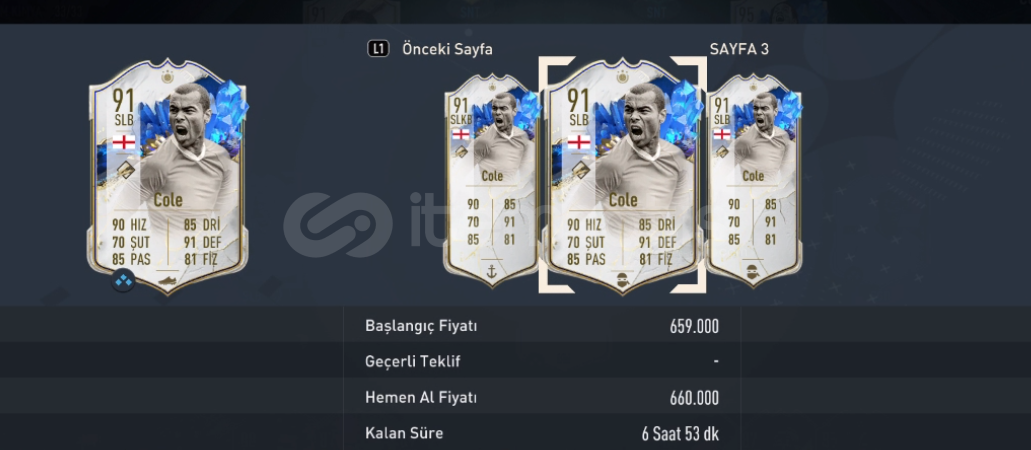The height and width of the screenshot is (450, 1031).
Task: Click the Kalan Süre time value
Action: coord(680,434)
